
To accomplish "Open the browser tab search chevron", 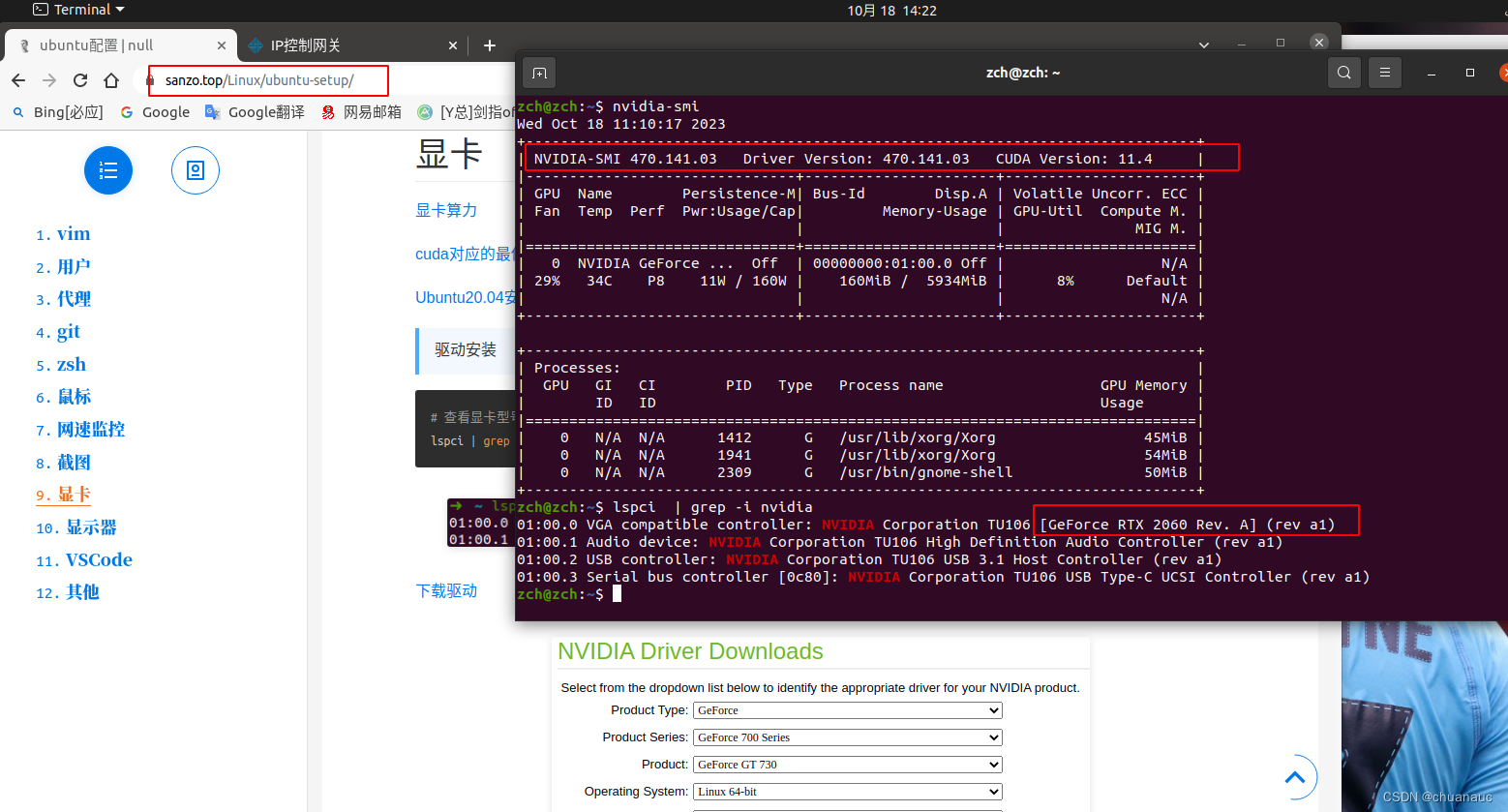I will (1204, 45).
